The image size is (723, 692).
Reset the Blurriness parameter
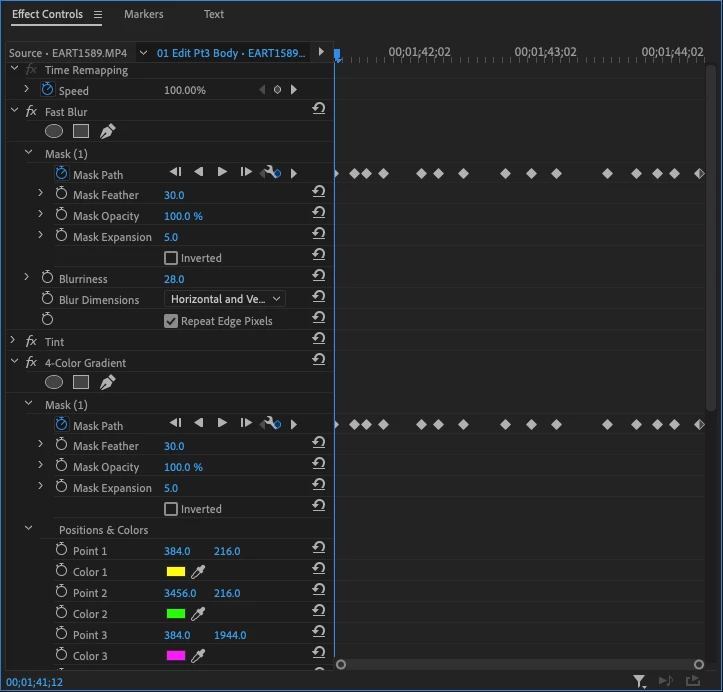click(x=319, y=276)
